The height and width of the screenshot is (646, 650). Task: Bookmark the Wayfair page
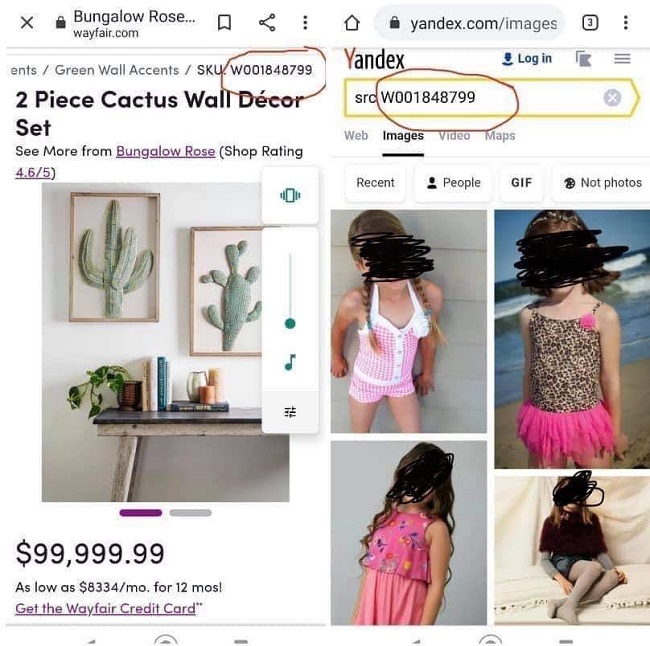pos(224,22)
